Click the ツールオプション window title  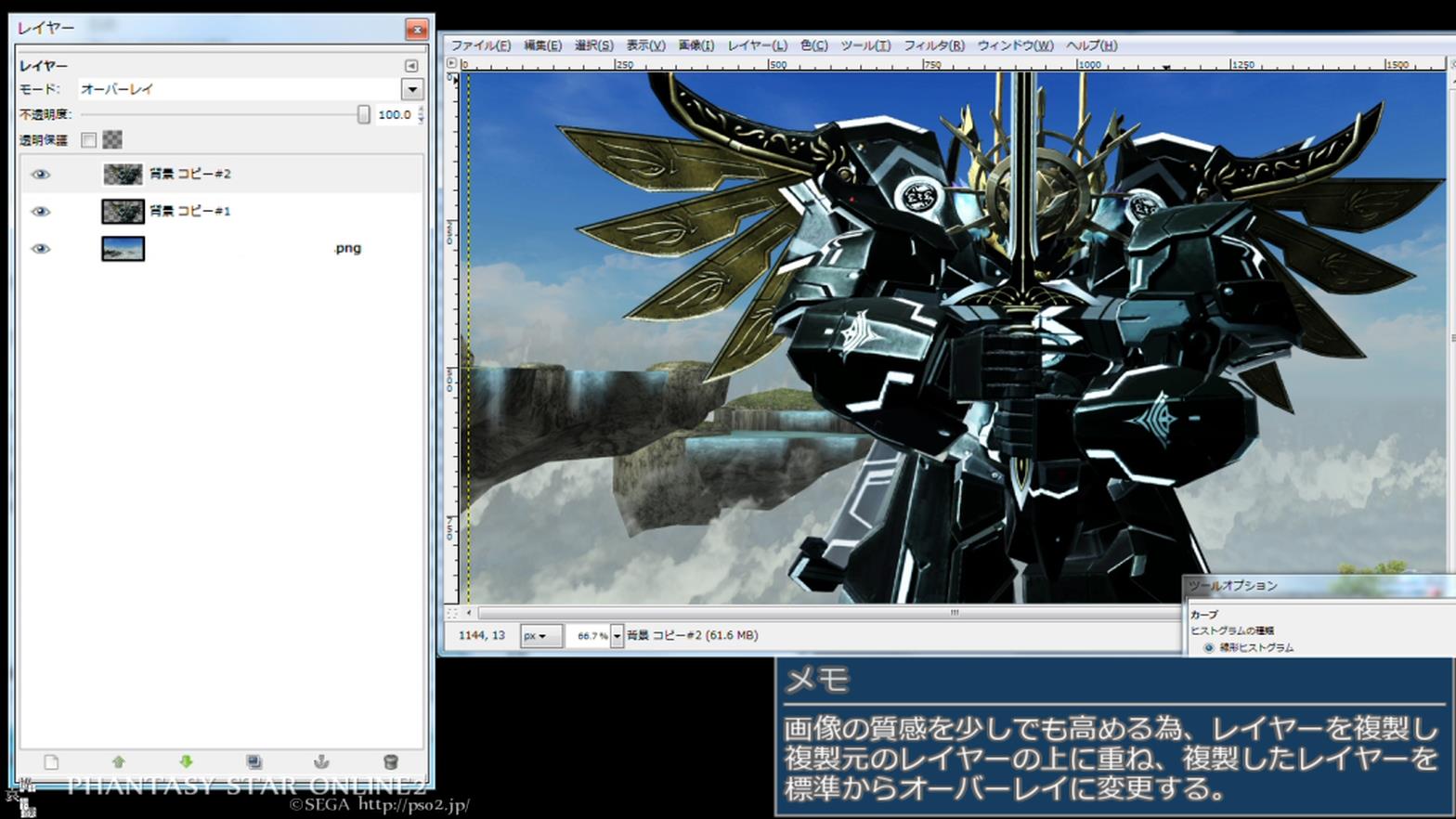1232,586
